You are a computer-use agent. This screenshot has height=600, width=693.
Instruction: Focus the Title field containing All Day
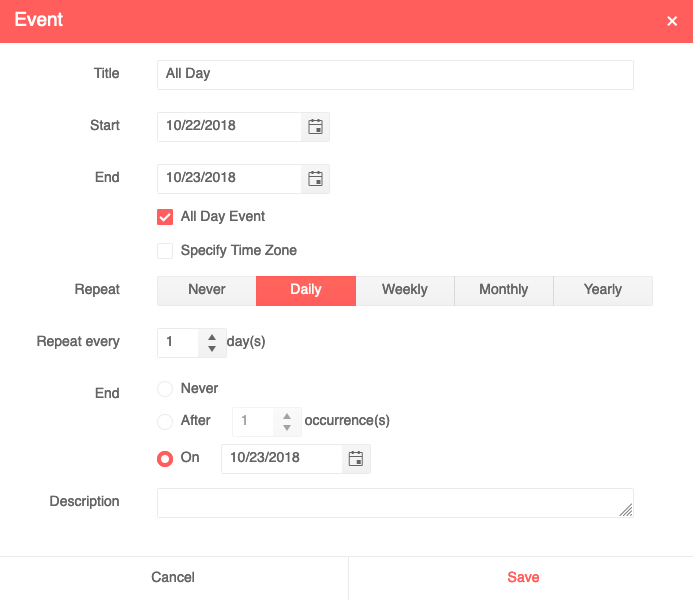tap(395, 75)
